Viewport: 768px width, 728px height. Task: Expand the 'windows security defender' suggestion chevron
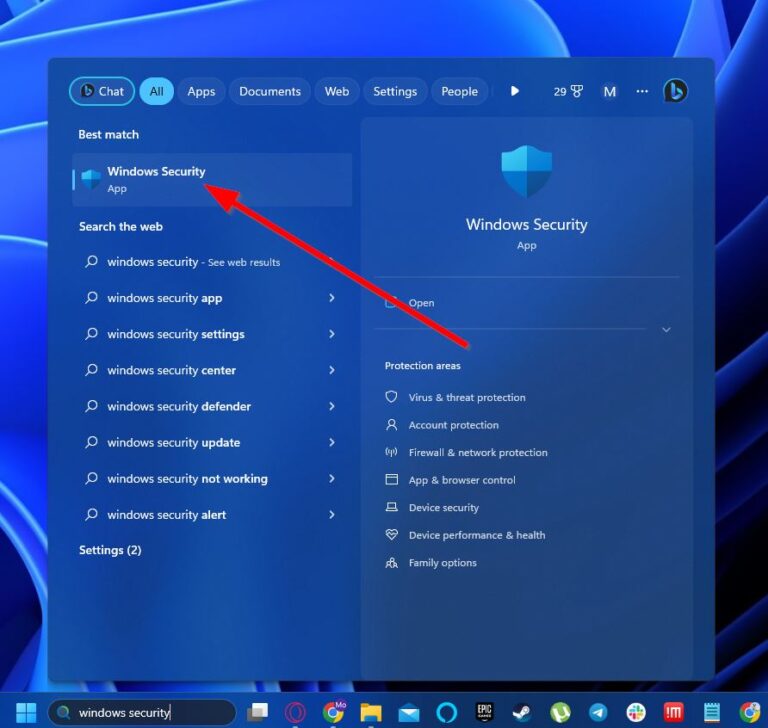[x=331, y=406]
